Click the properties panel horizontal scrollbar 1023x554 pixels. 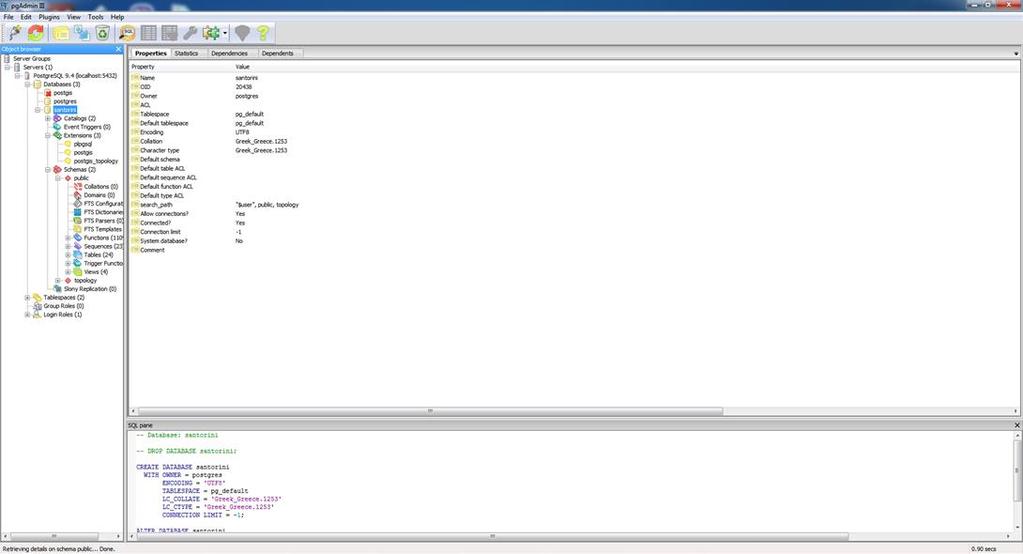(431, 411)
